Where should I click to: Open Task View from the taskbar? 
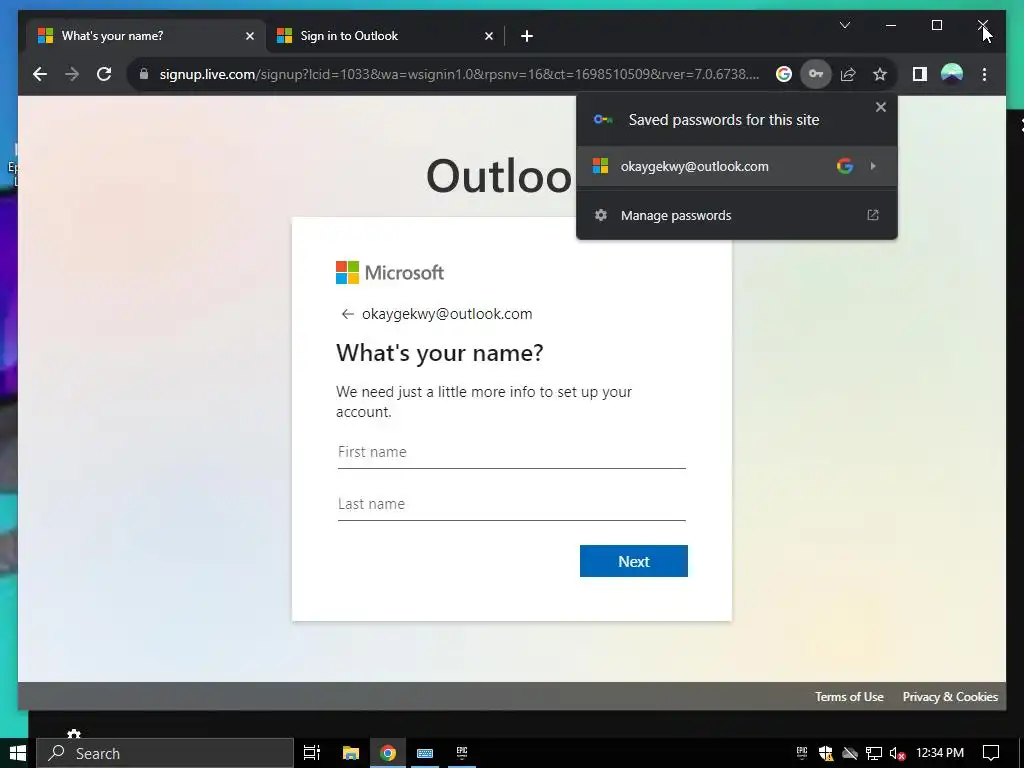pyautogui.click(x=312, y=753)
